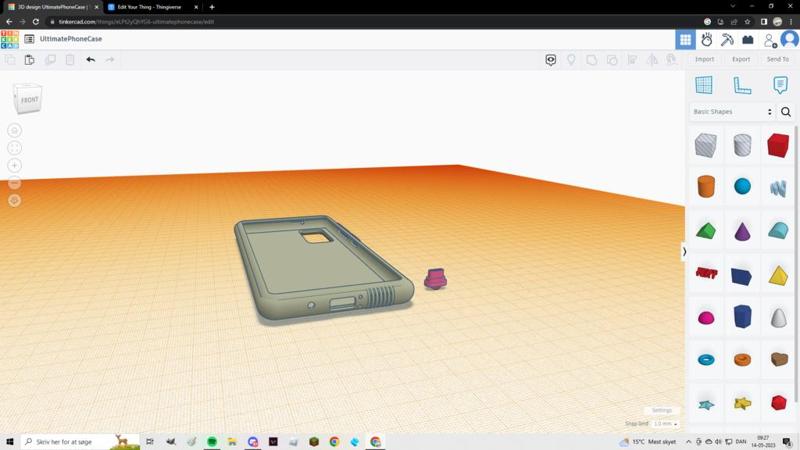This screenshot has width=800, height=450.
Task: Click the Paste tool in toolbar
Action: (x=30, y=60)
